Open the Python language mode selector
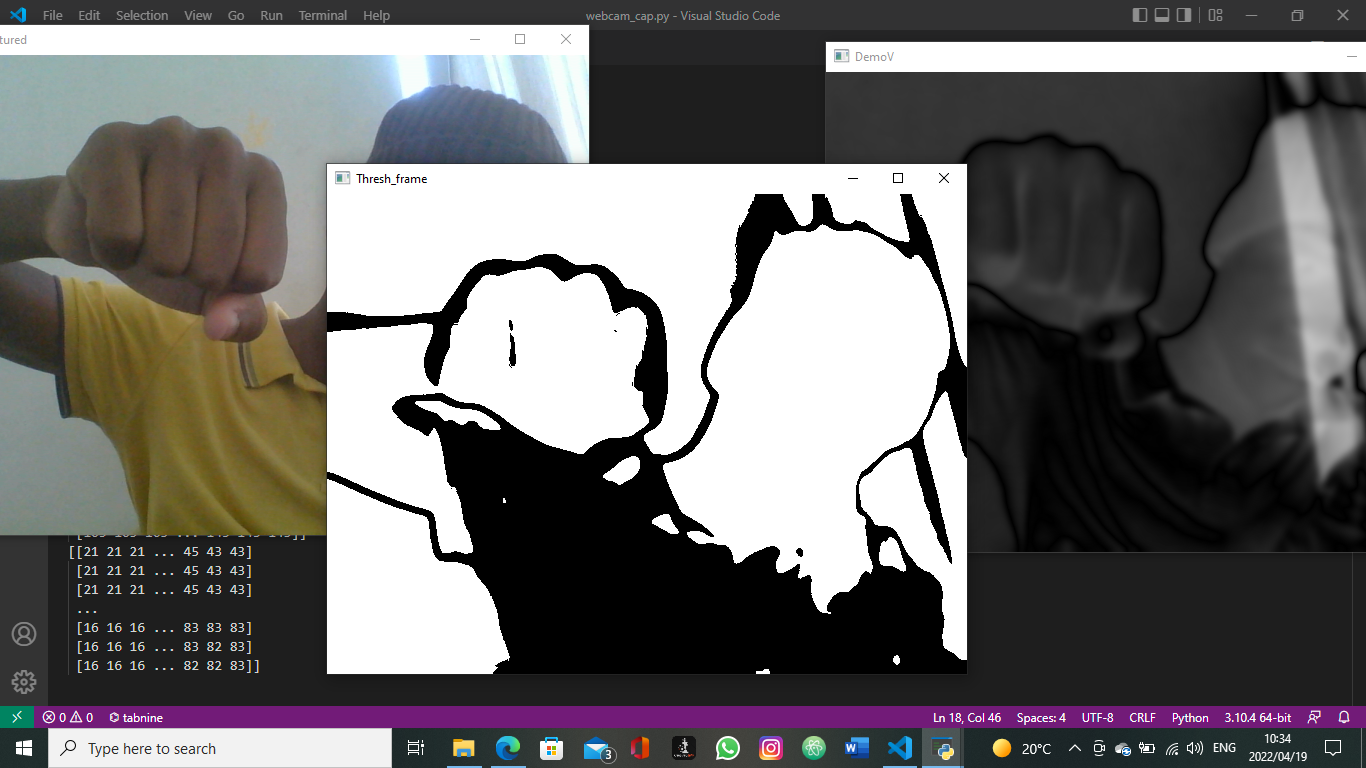1366x768 pixels. (1190, 717)
